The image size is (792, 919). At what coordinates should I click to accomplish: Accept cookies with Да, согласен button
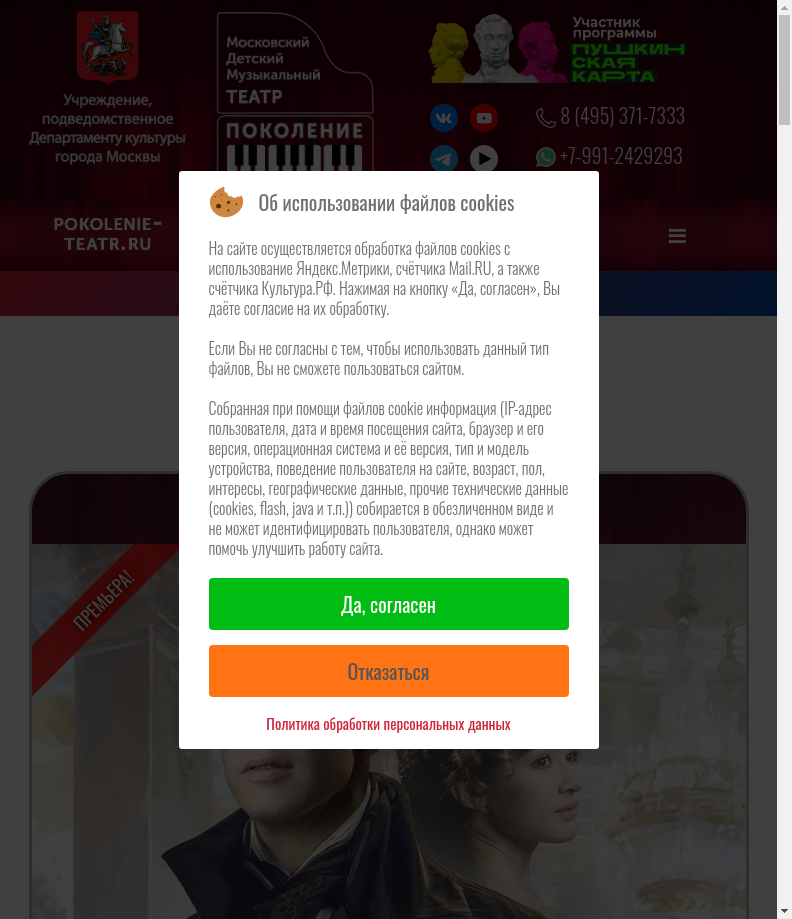pyautogui.click(x=389, y=604)
